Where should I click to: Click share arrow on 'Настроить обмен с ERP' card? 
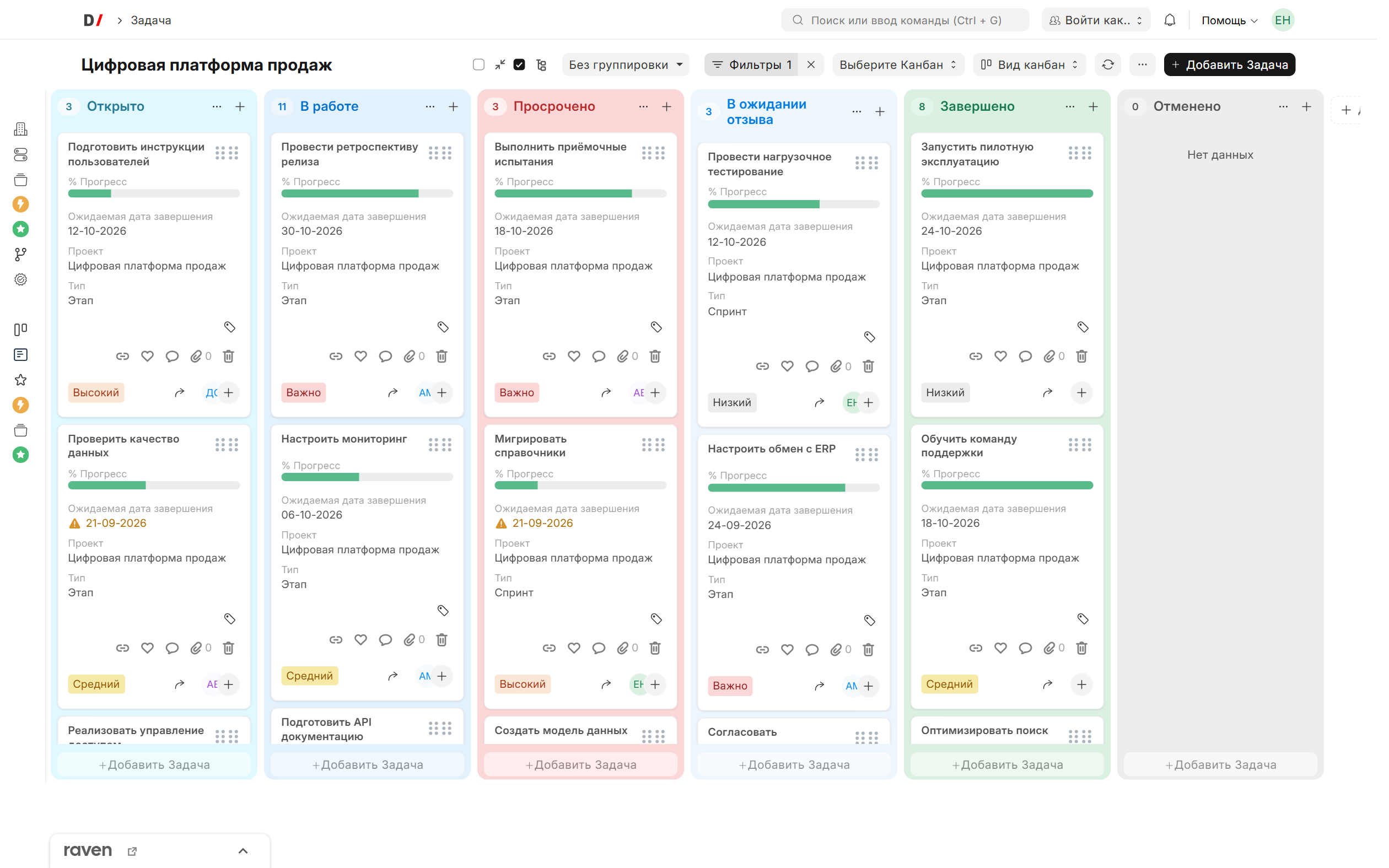(x=819, y=686)
